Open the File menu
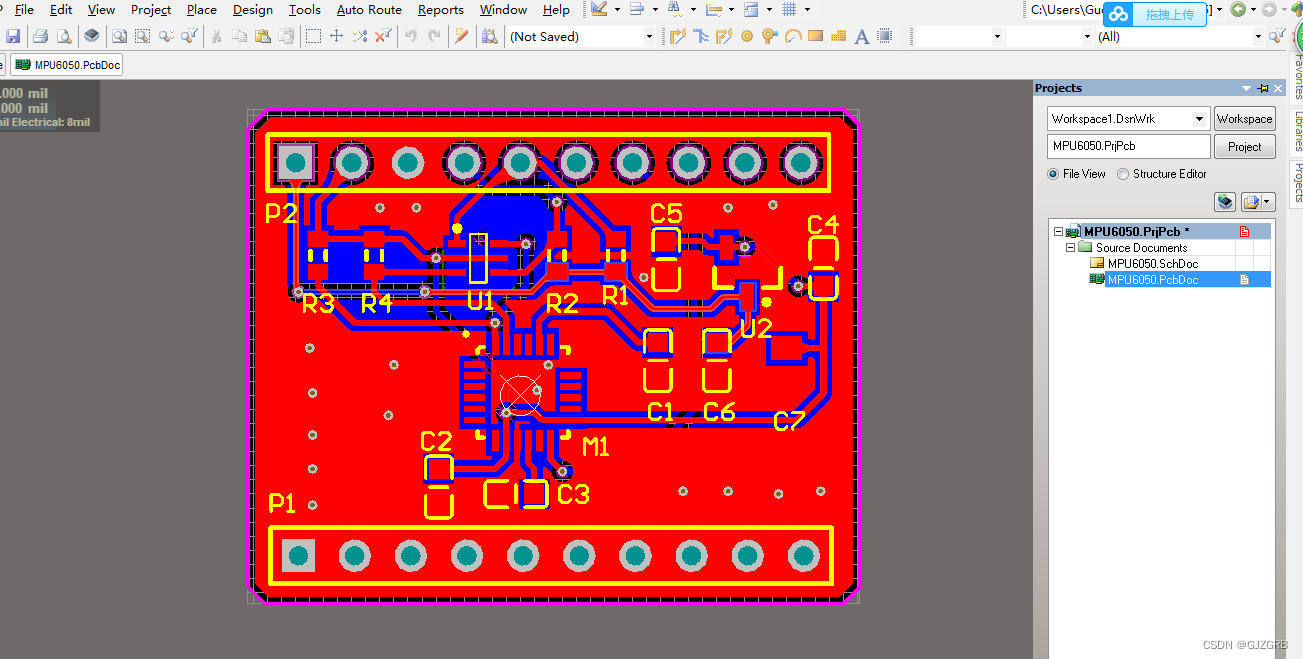1303x659 pixels. 24,10
